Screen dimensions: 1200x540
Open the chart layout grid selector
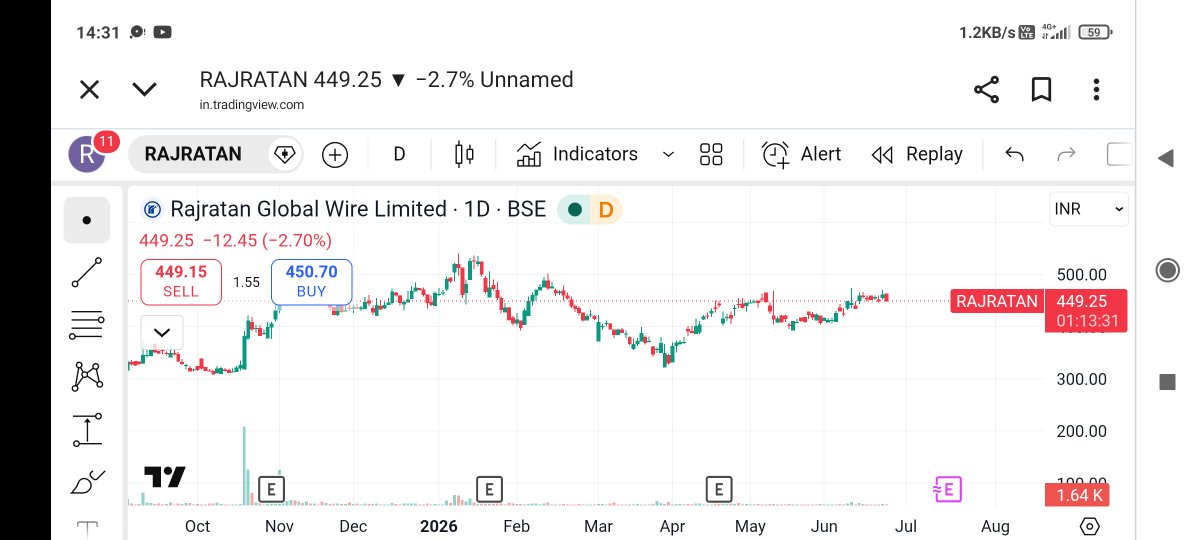[x=711, y=154]
